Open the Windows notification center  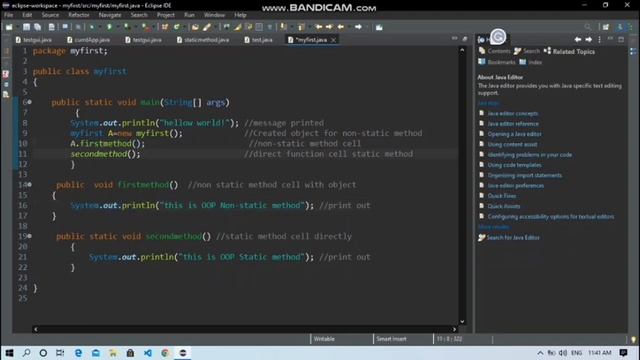pyautogui.click(x=623, y=353)
